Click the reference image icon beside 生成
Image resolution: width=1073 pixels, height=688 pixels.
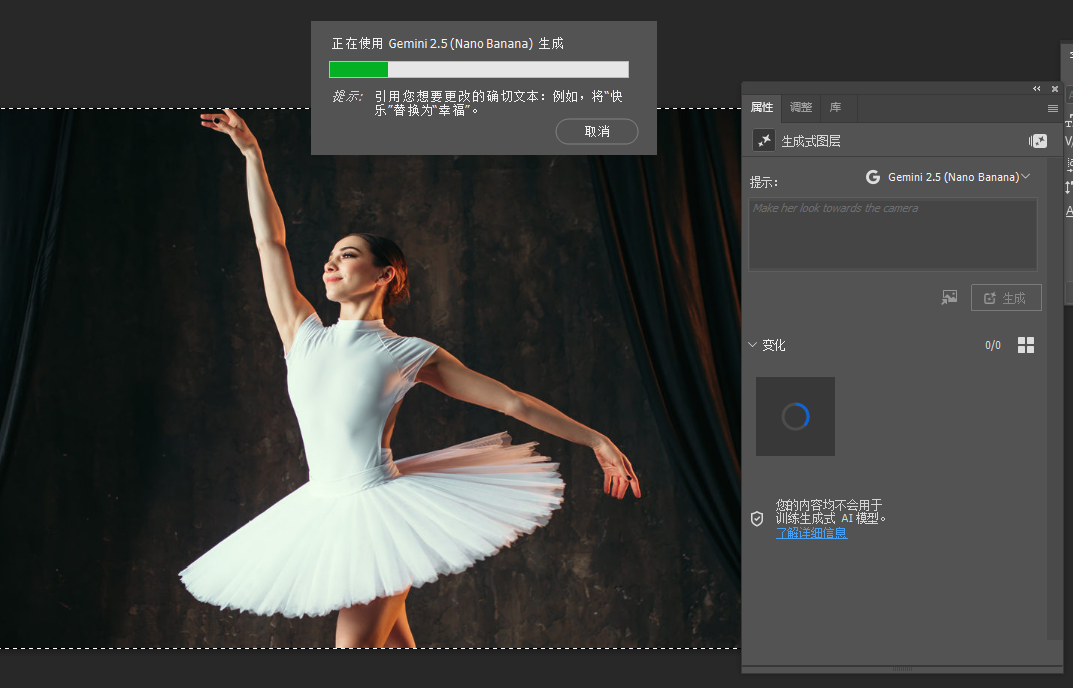pos(949,297)
